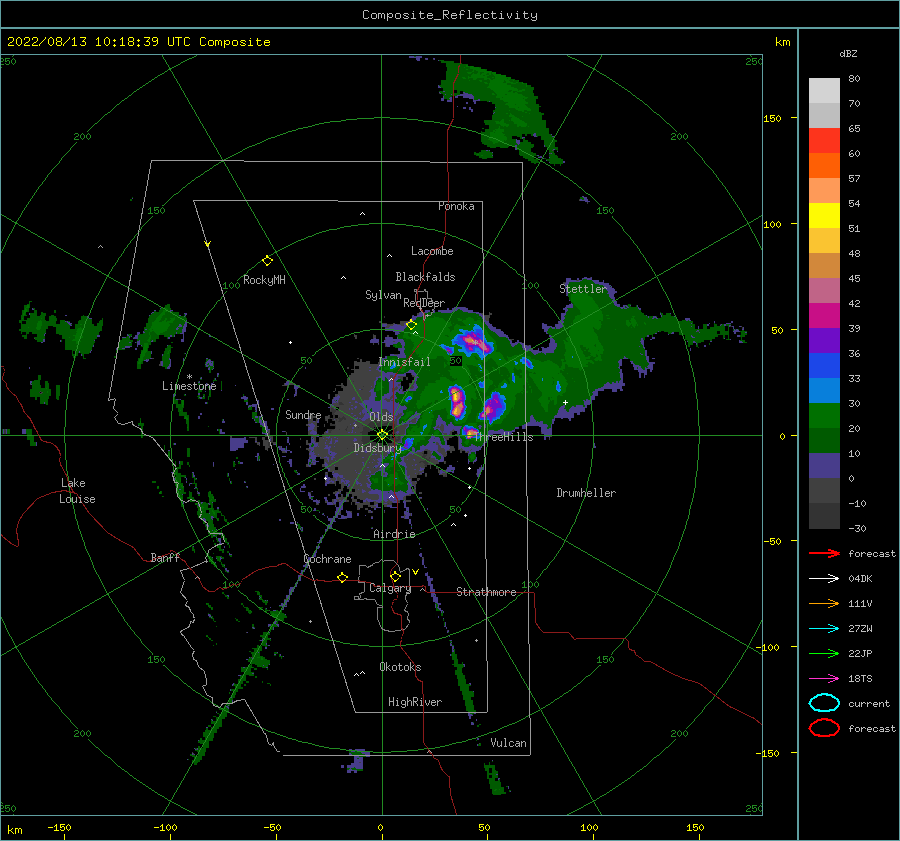Image resolution: width=900 pixels, height=841 pixels.
Task: Select the Calgary city label
Action: click(390, 588)
